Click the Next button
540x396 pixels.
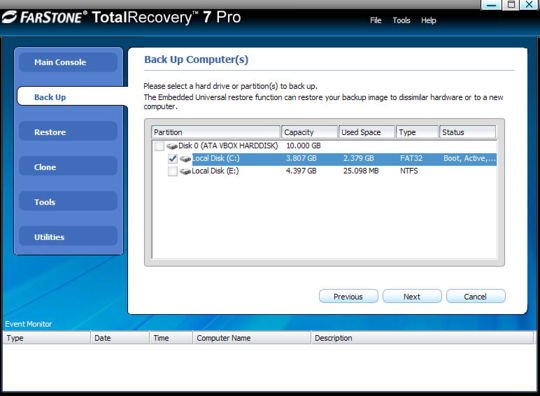(412, 296)
